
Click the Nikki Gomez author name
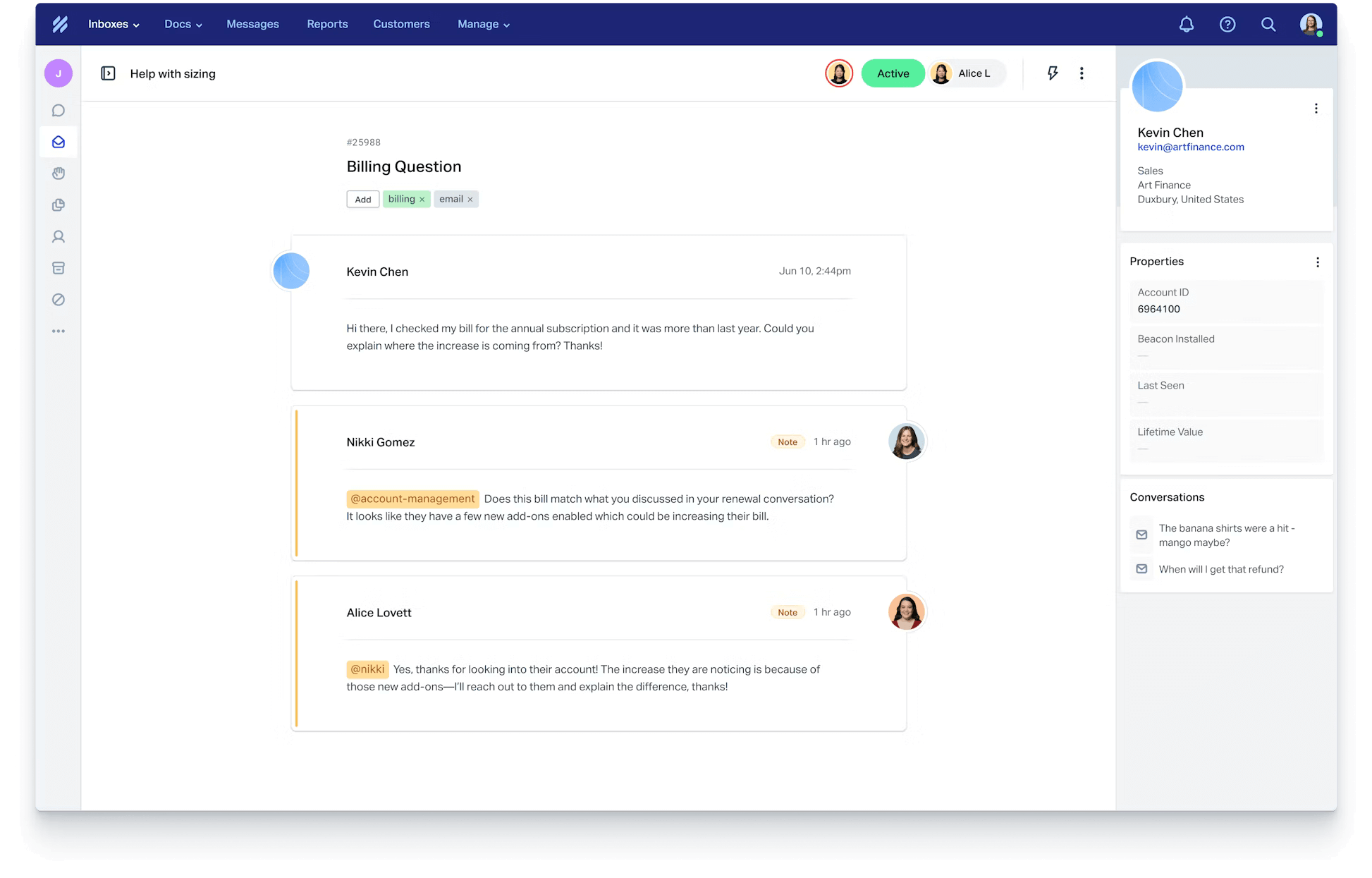pos(381,443)
